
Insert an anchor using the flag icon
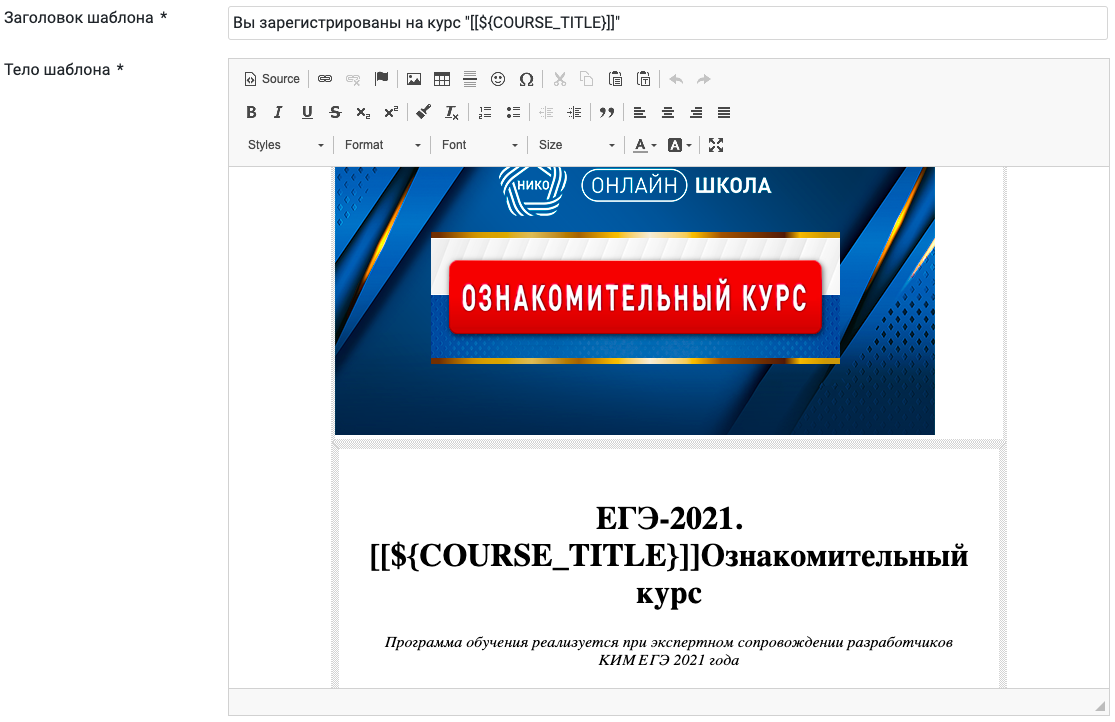click(x=381, y=79)
